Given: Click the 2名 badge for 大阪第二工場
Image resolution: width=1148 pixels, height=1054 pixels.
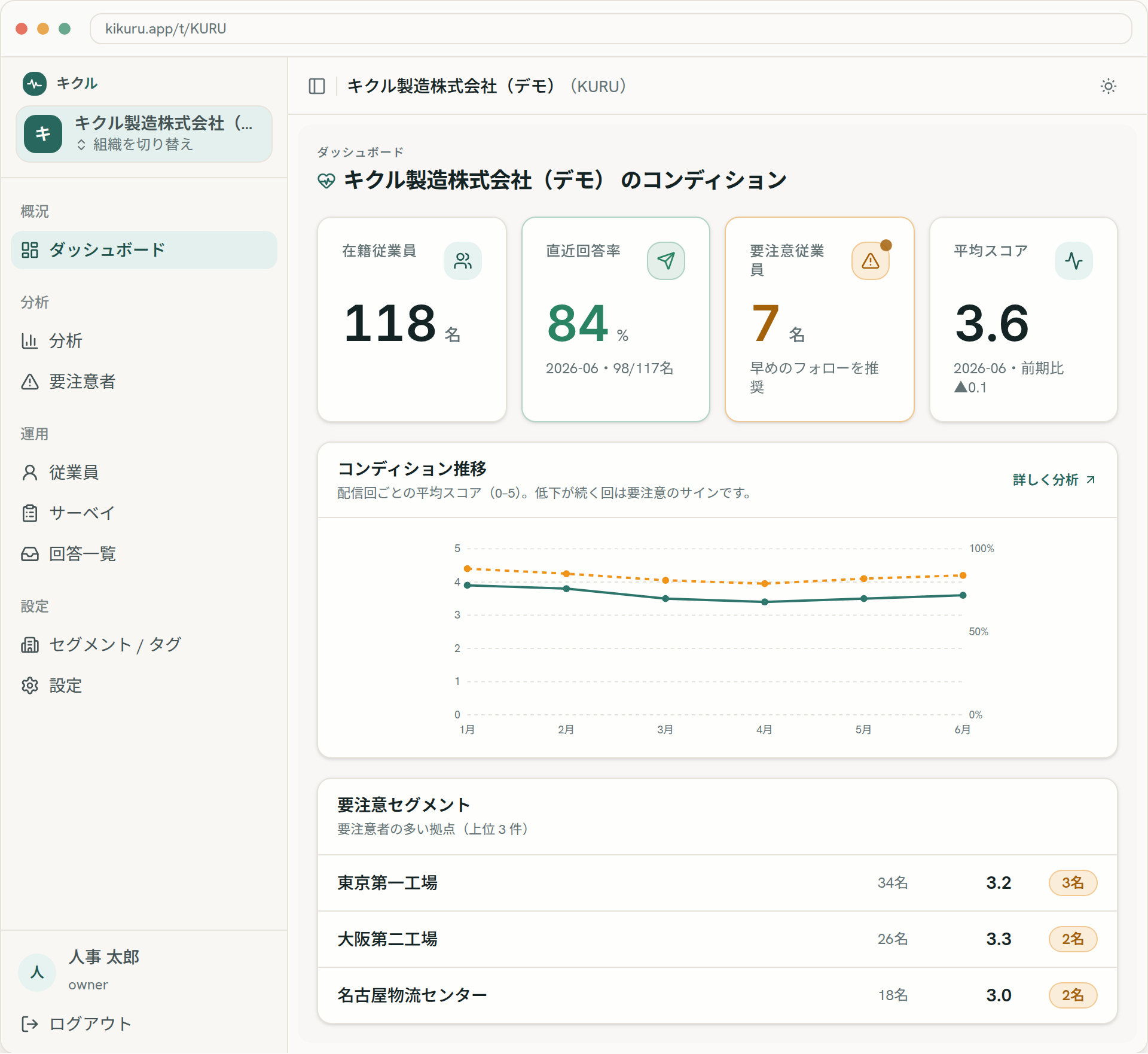Looking at the screenshot, I should tap(1073, 939).
